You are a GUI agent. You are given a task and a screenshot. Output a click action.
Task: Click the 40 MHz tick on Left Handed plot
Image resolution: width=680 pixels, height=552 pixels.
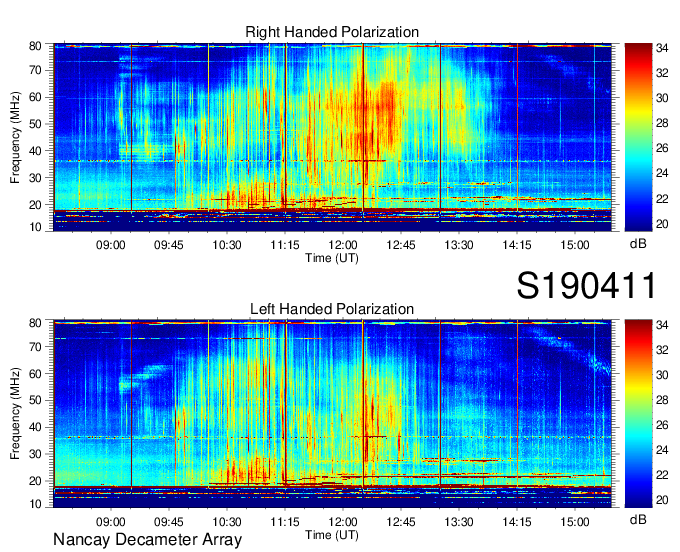[36, 428]
